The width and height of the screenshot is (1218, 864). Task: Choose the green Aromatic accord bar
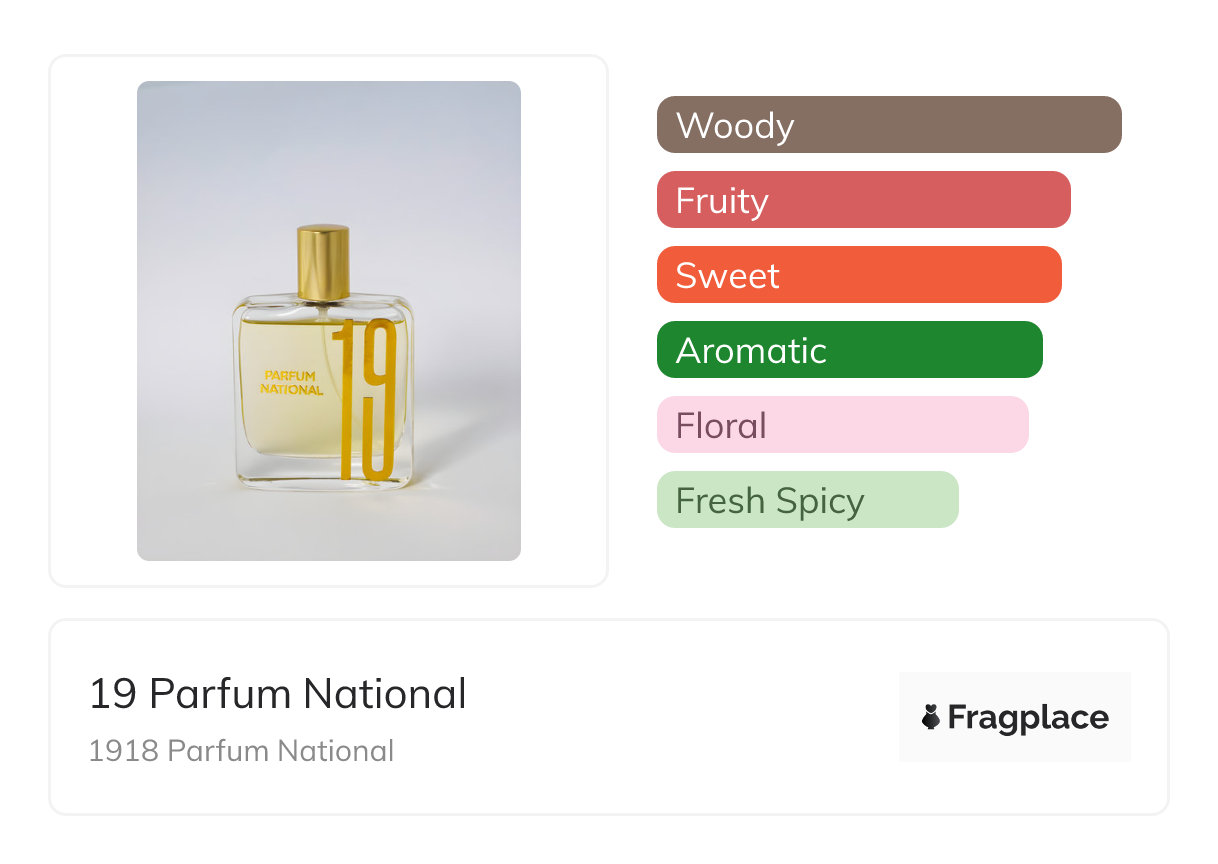click(849, 350)
